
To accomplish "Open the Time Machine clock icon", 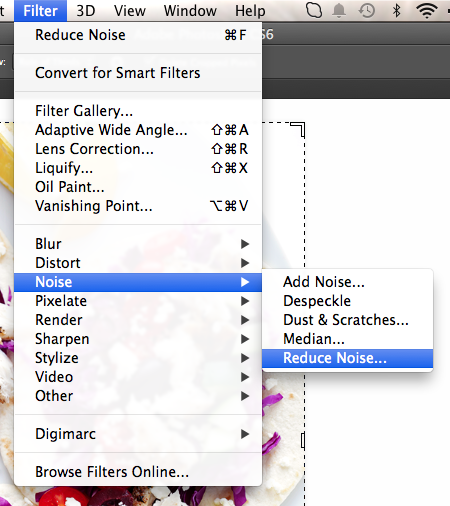I will 367,11.
